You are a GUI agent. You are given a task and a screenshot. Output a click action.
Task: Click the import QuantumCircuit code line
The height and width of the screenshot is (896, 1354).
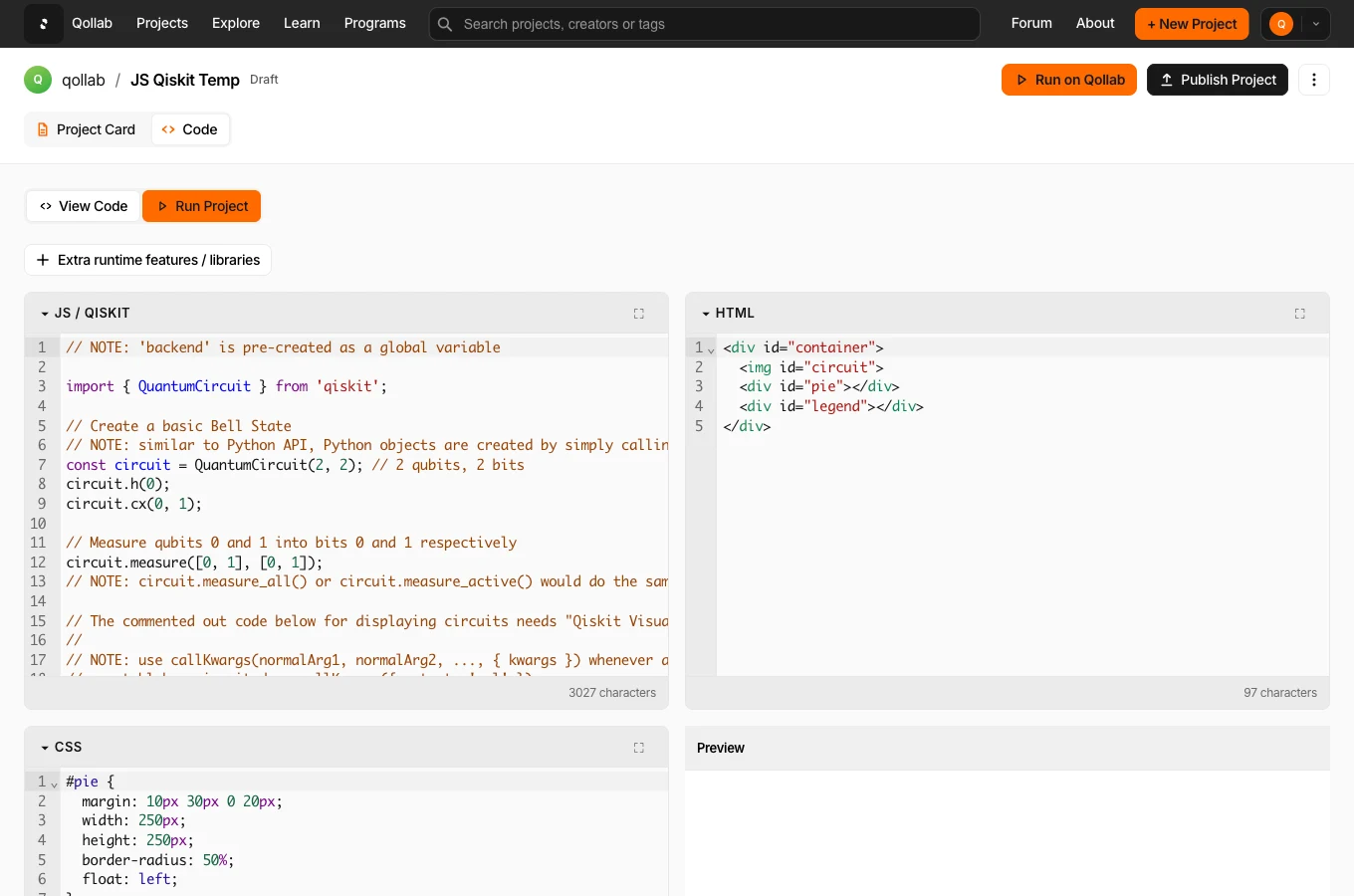pos(227,386)
